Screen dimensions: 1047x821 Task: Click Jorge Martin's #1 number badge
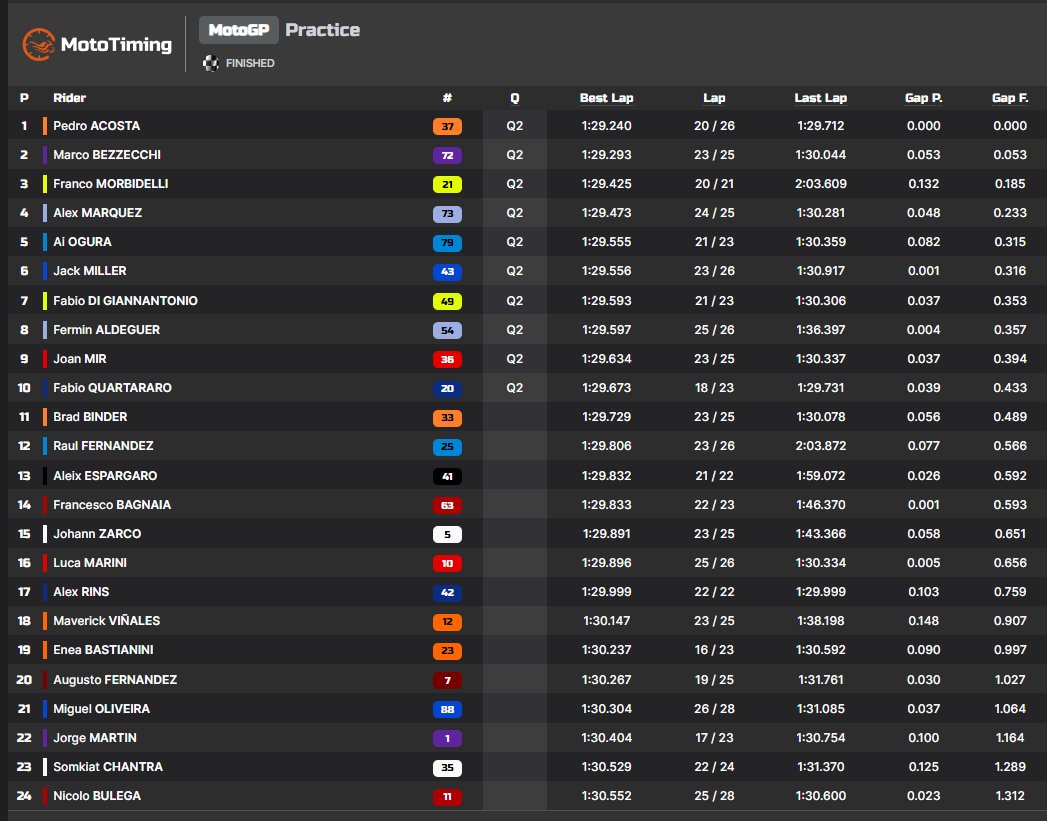tap(447, 737)
